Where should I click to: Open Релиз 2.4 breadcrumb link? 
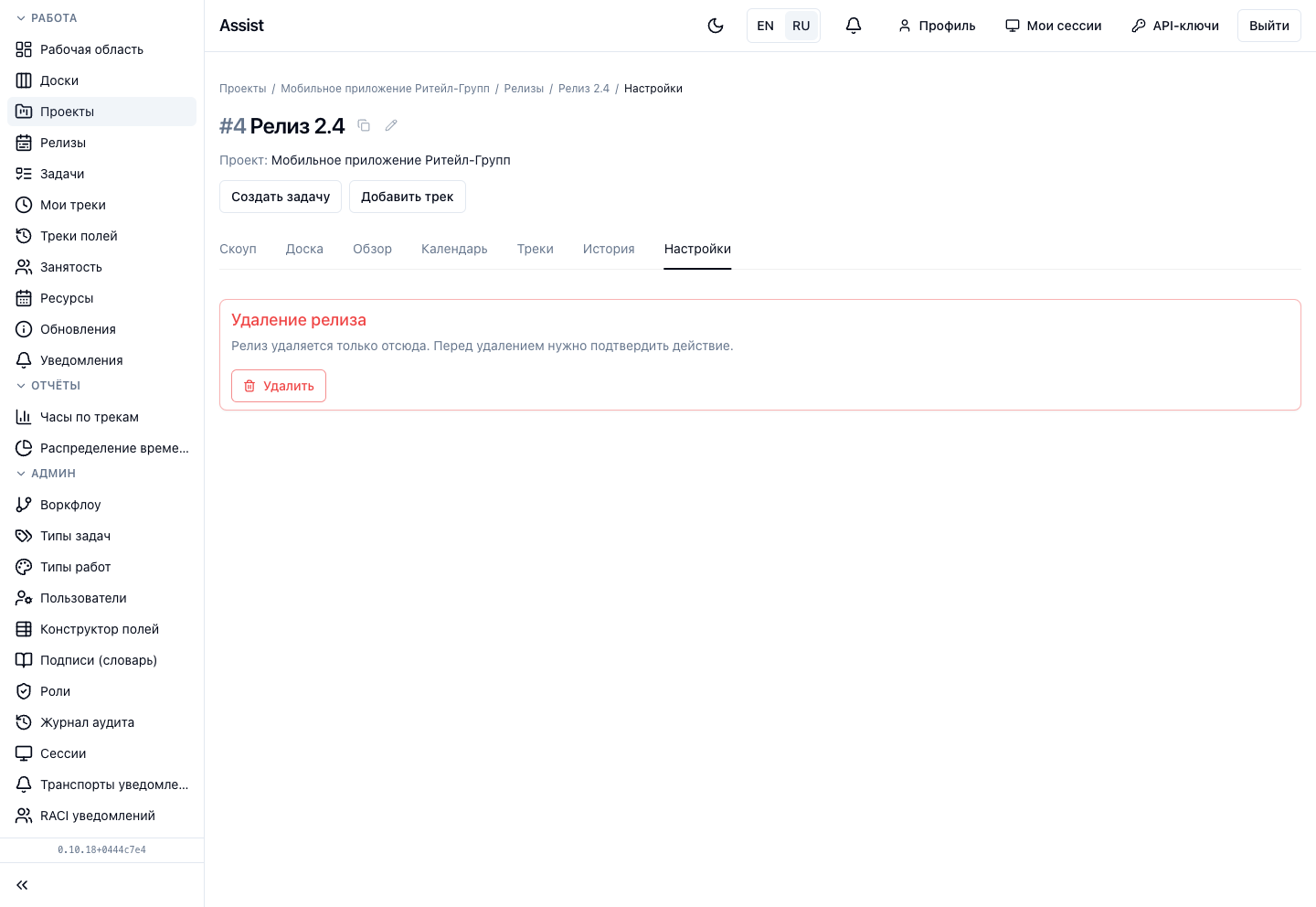(584, 89)
